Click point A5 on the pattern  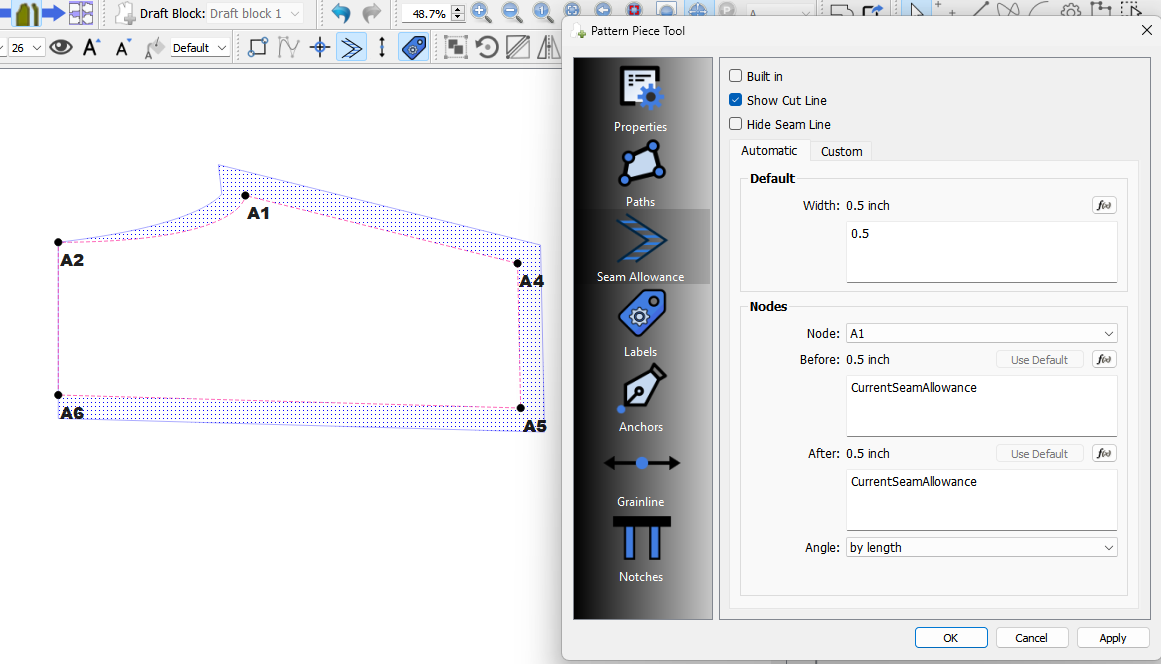[x=521, y=408]
